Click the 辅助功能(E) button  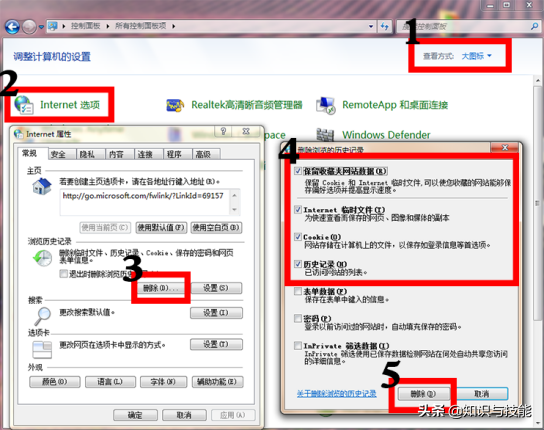(218, 382)
